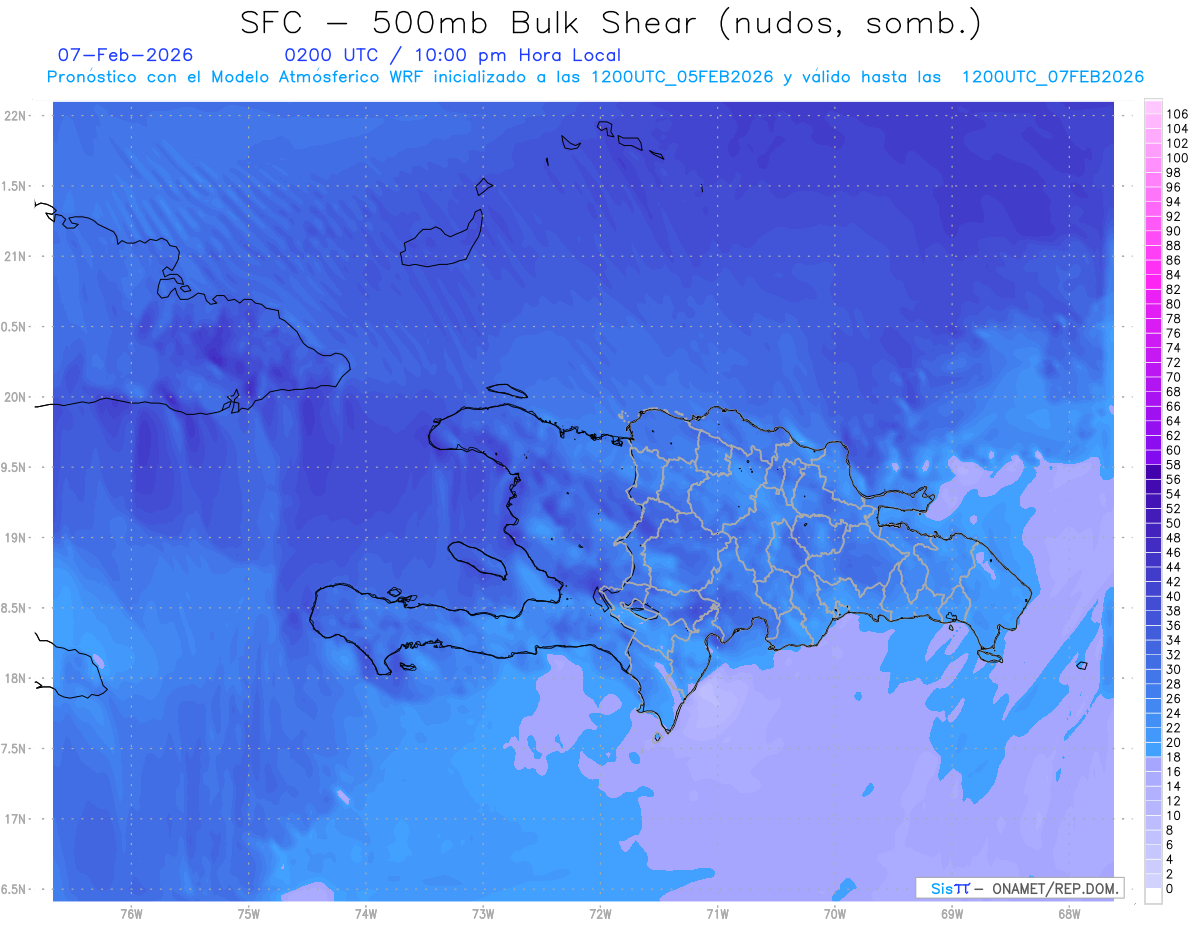Click the '52' value on the color scale
The image size is (1200, 927).
[x=1173, y=509]
